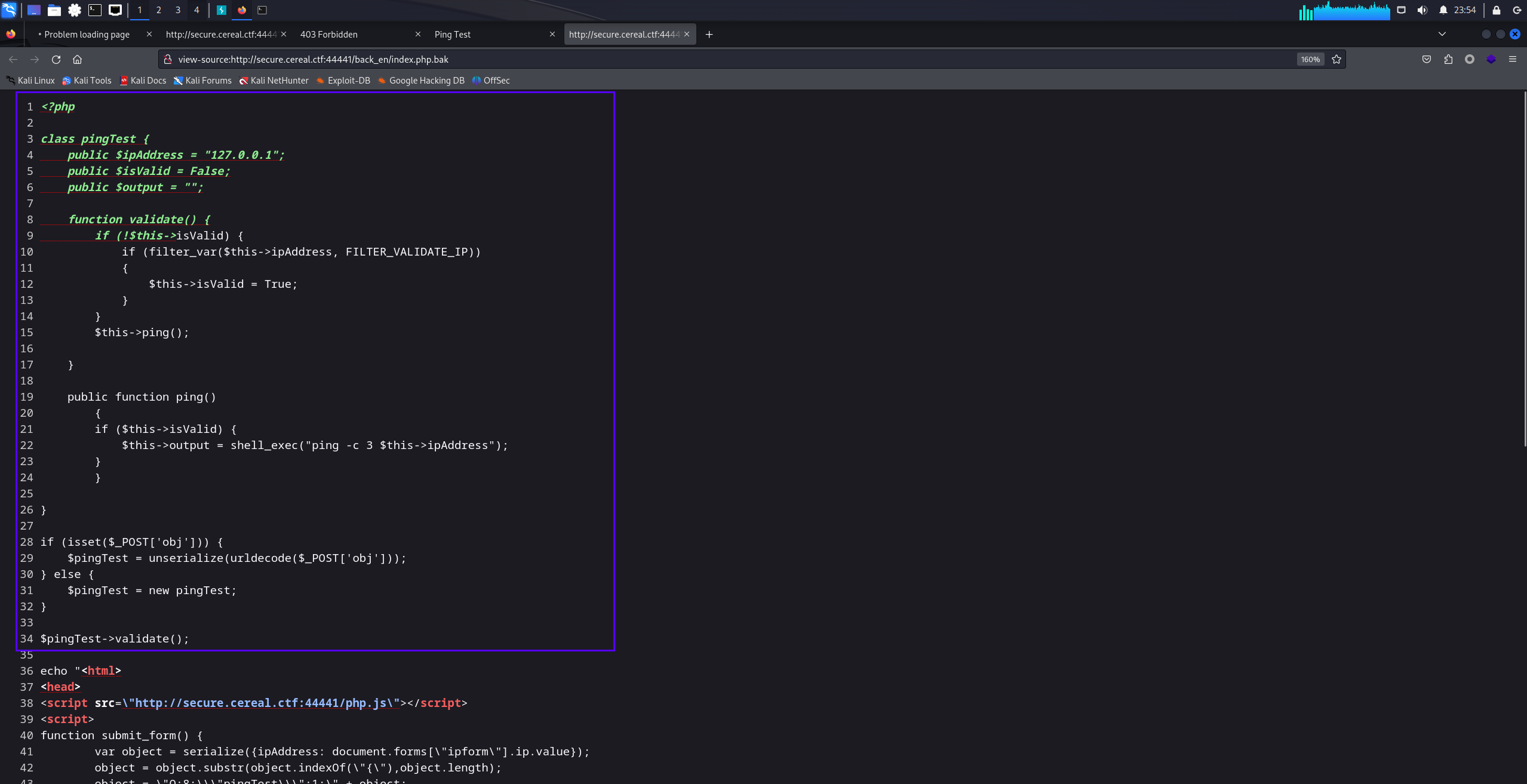Switch to Problem loading page tab
This screenshot has height=784, width=1527.
pos(87,35)
